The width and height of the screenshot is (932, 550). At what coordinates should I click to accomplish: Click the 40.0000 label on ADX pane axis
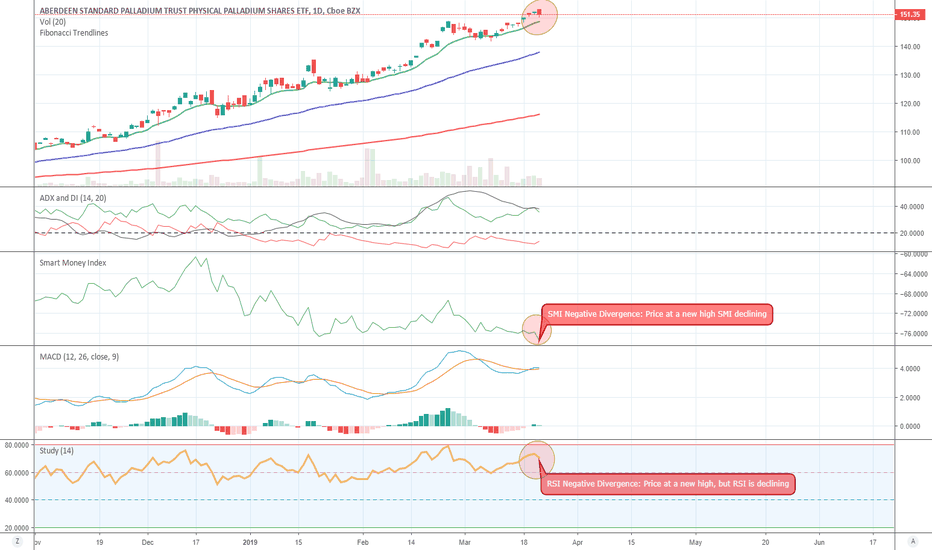pos(912,207)
